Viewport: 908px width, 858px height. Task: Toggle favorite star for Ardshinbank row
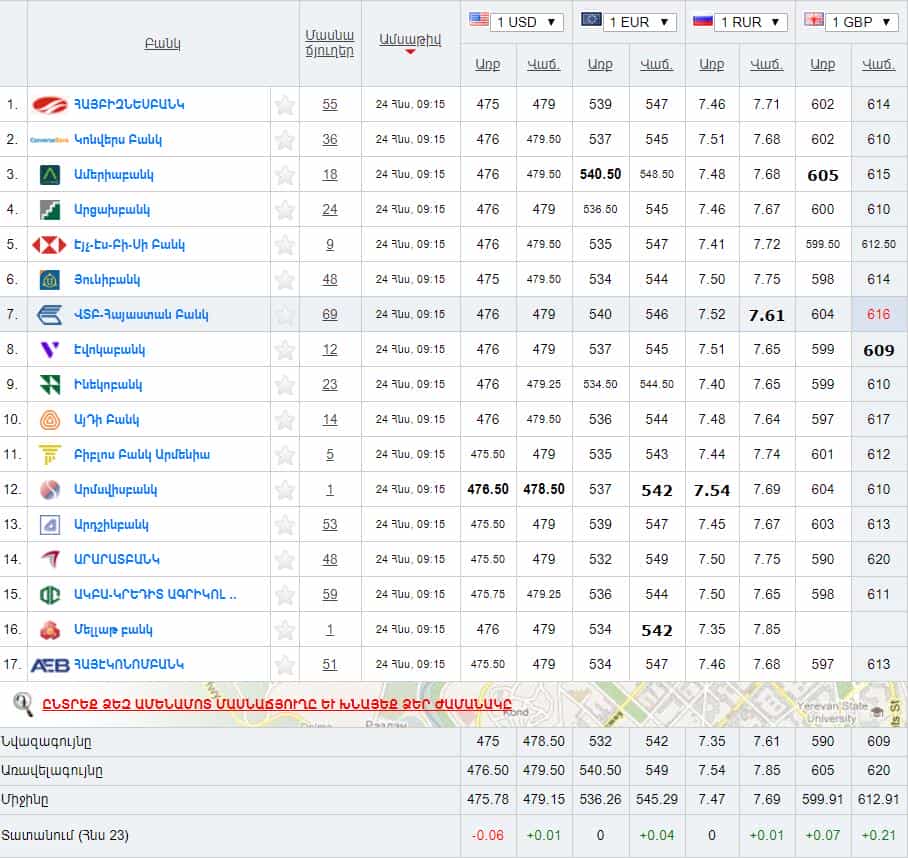pyautogui.click(x=285, y=525)
